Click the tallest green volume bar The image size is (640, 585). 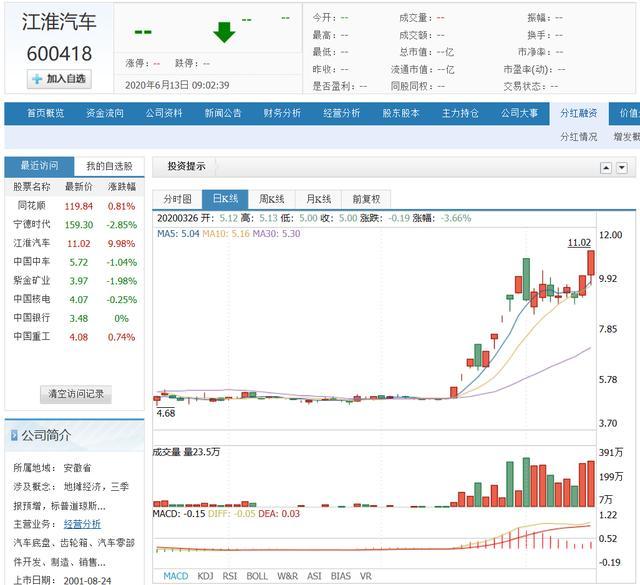(x=526, y=482)
